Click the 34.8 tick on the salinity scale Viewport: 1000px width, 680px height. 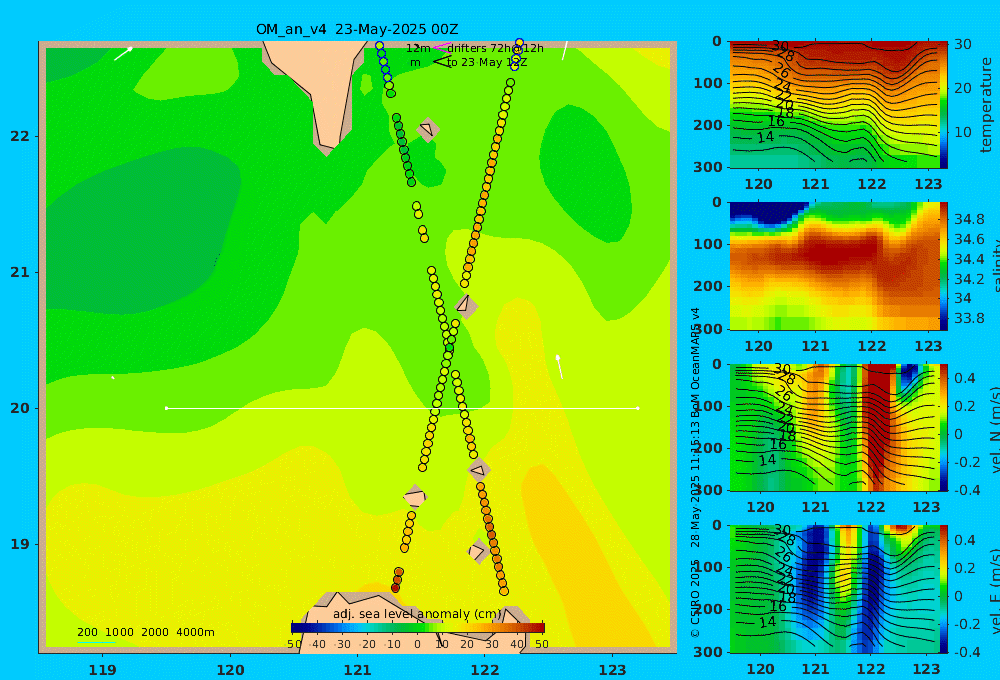click(969, 219)
